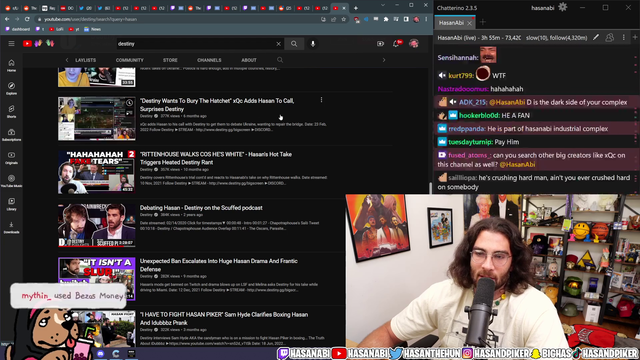The height and width of the screenshot is (360, 640).
Task: Open Shorts in the YouTube sidebar
Action: coord(11,111)
